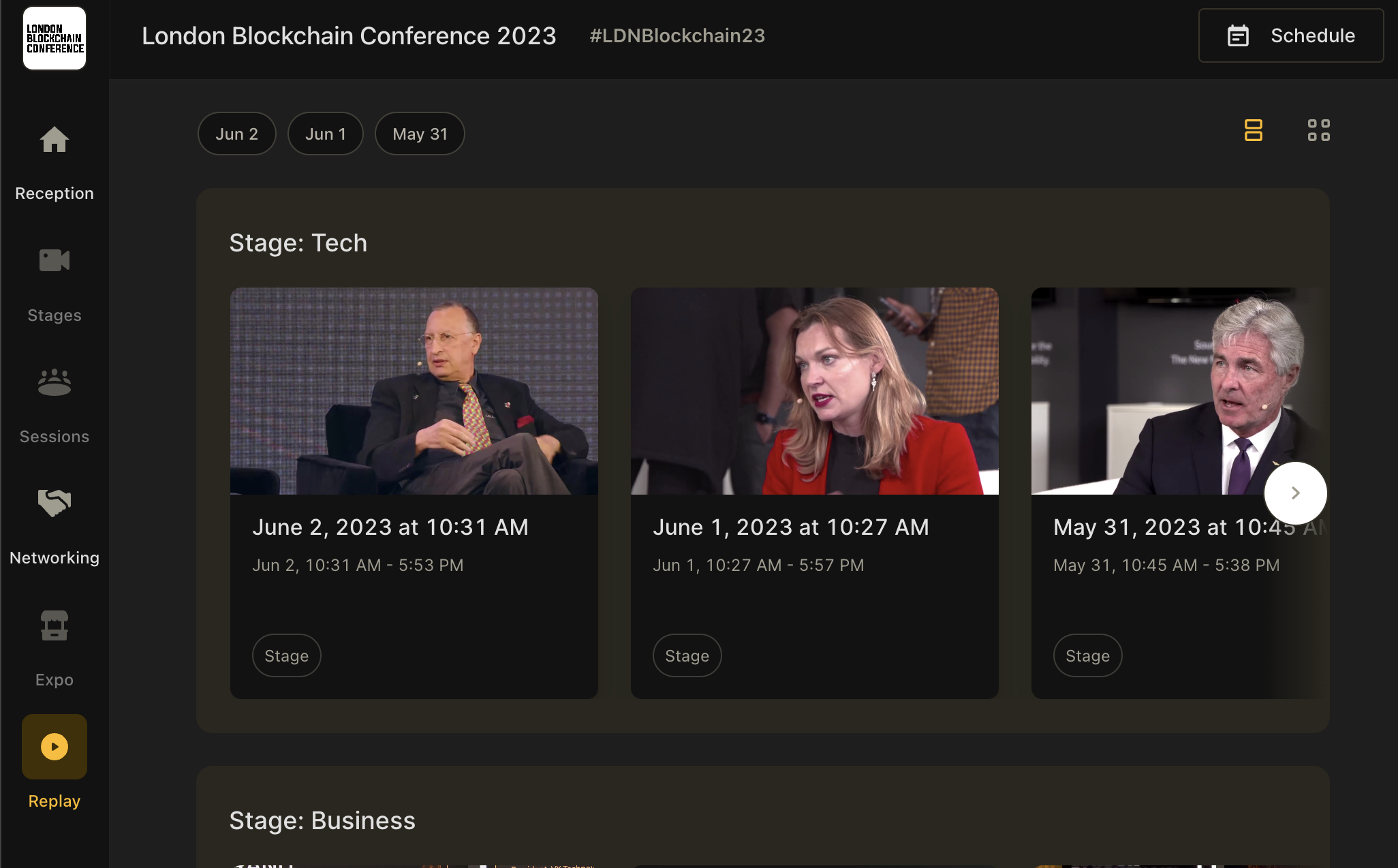Open the June 1 replay thumbnail
The width and height of the screenshot is (1398, 868).
[x=815, y=391]
